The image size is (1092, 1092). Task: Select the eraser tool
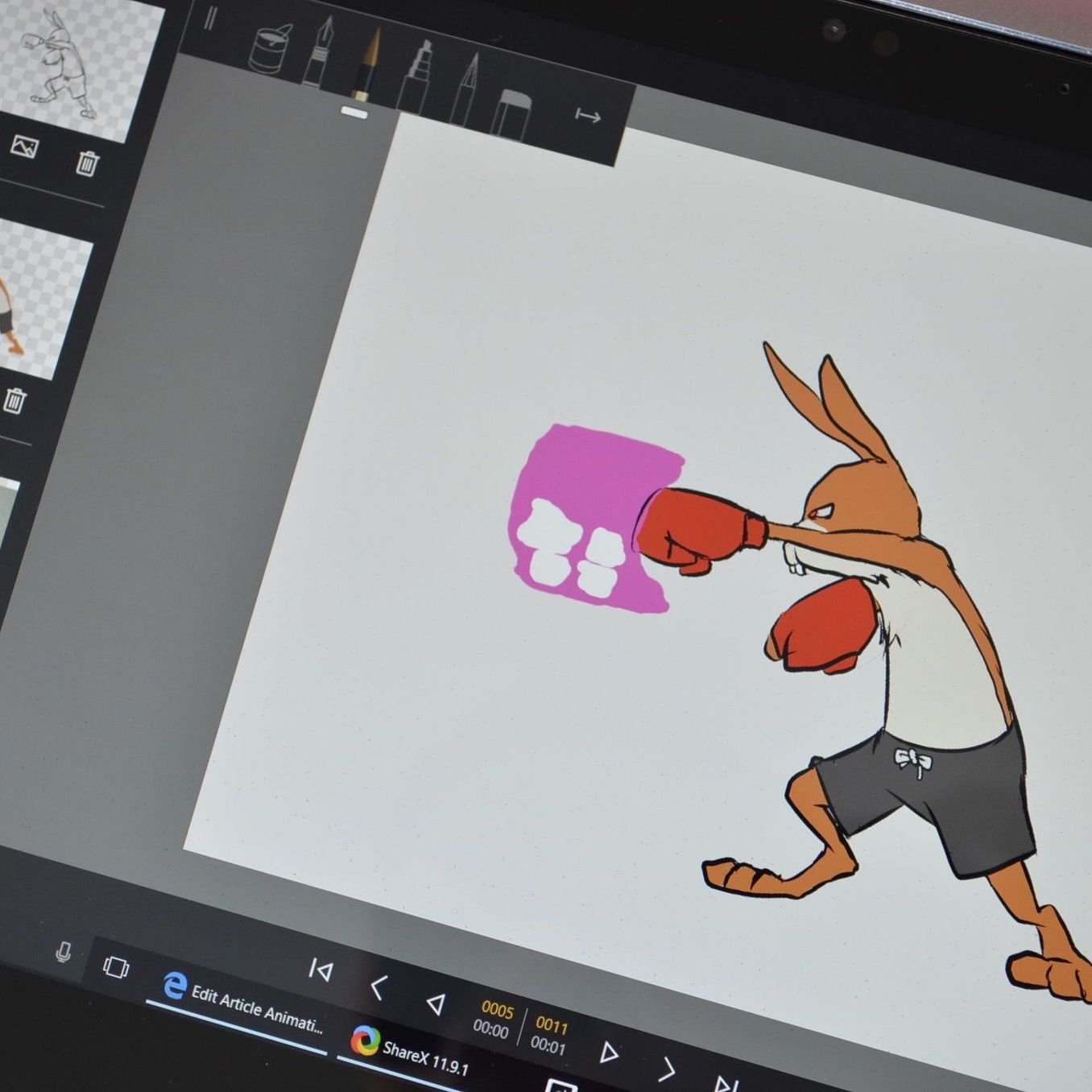point(512,114)
